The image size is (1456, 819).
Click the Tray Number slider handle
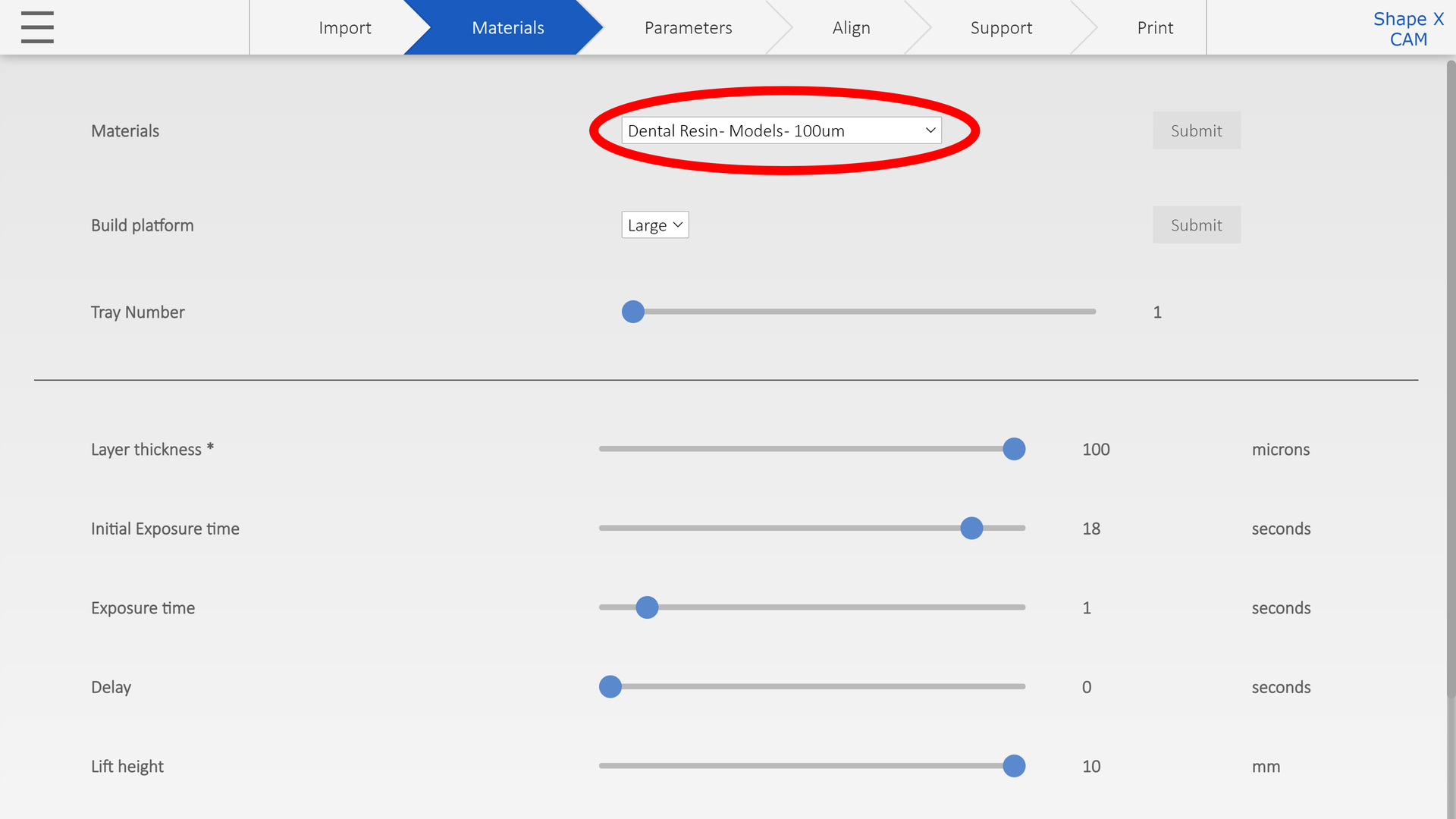coord(633,312)
